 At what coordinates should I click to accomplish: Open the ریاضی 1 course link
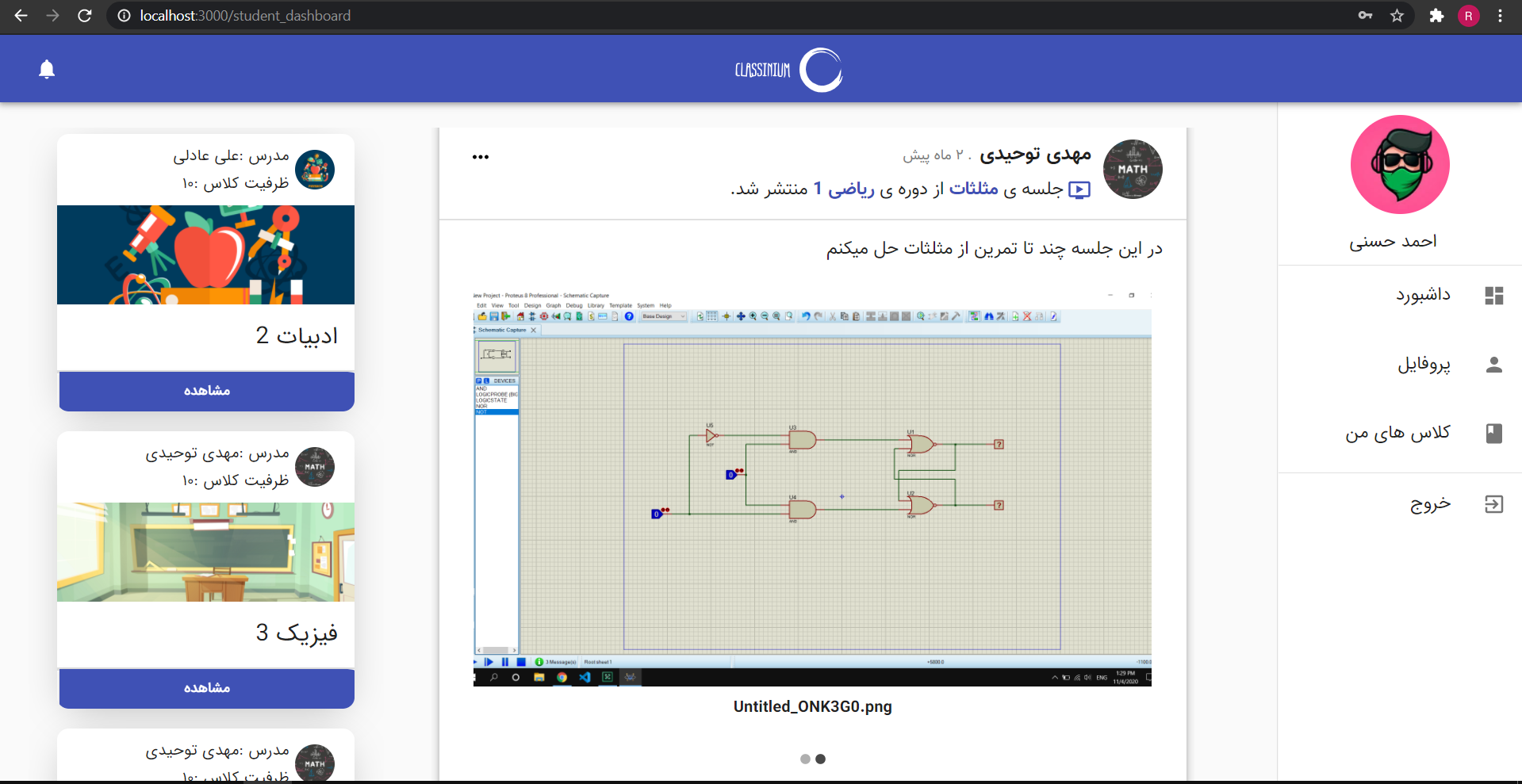(x=845, y=189)
